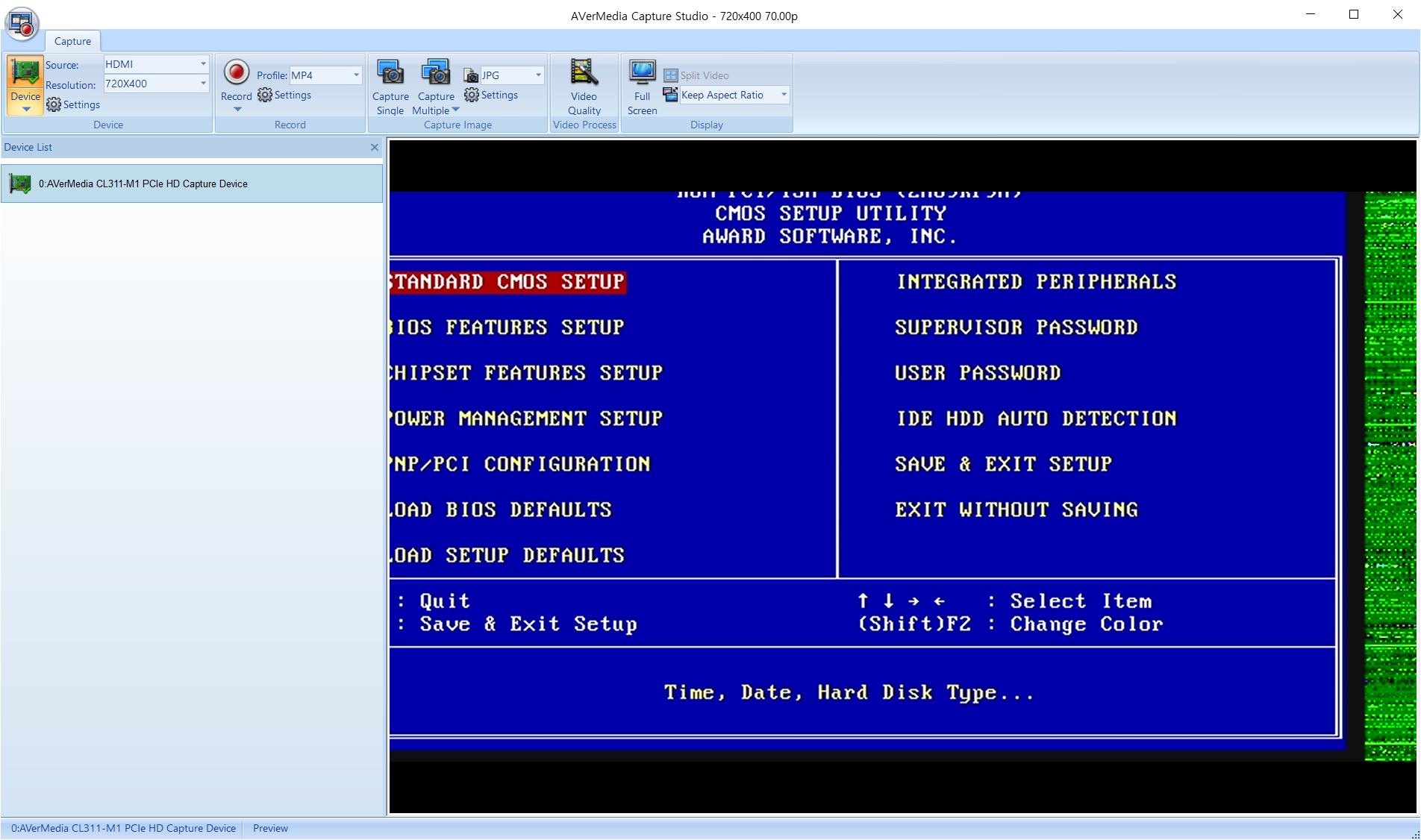Click the capture card icon in Device List
The image size is (1421, 840).
point(20,184)
